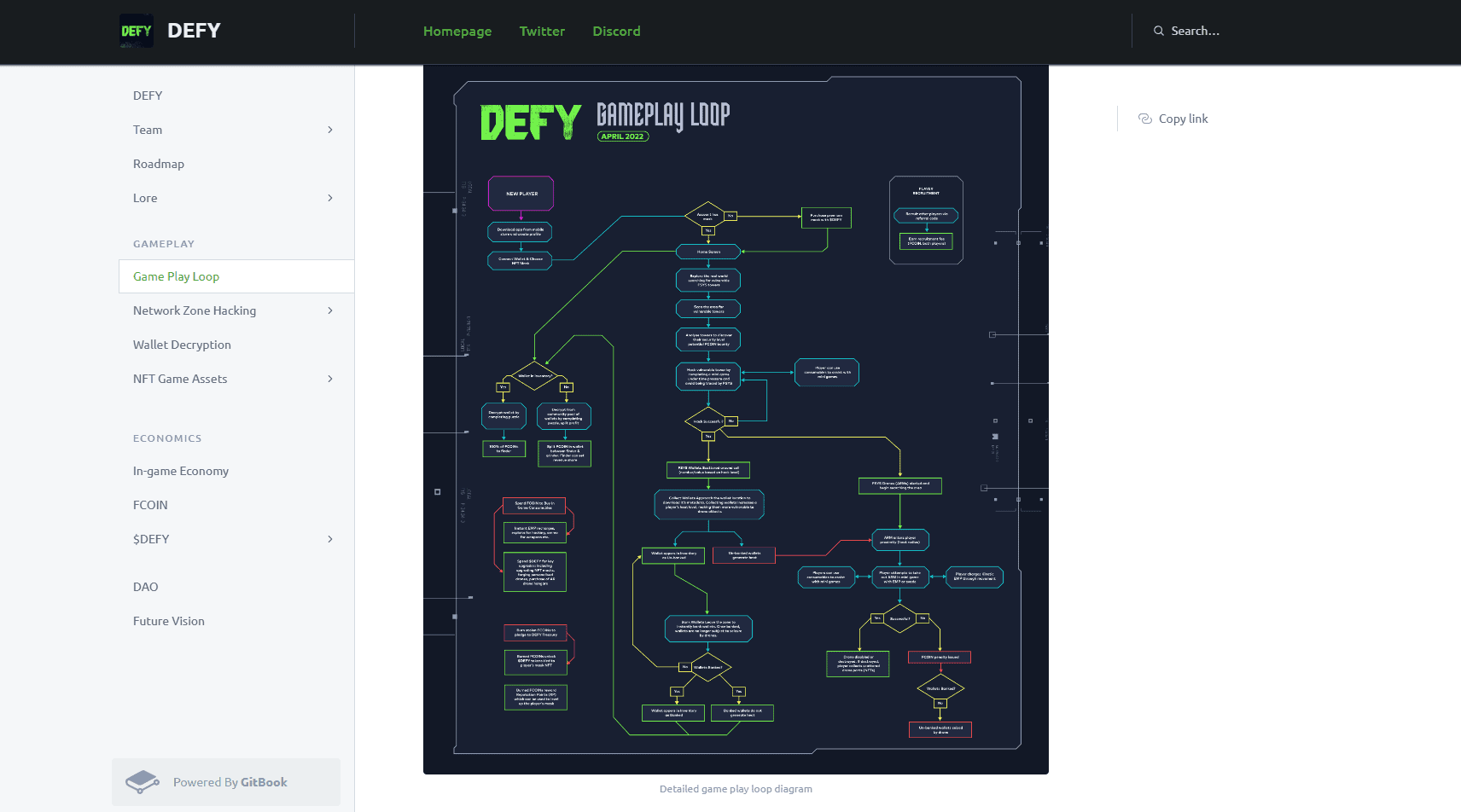The image size is (1461, 812).
Task: Click 'Detailed game play loop diagram' caption
Action: pyautogui.click(x=736, y=789)
